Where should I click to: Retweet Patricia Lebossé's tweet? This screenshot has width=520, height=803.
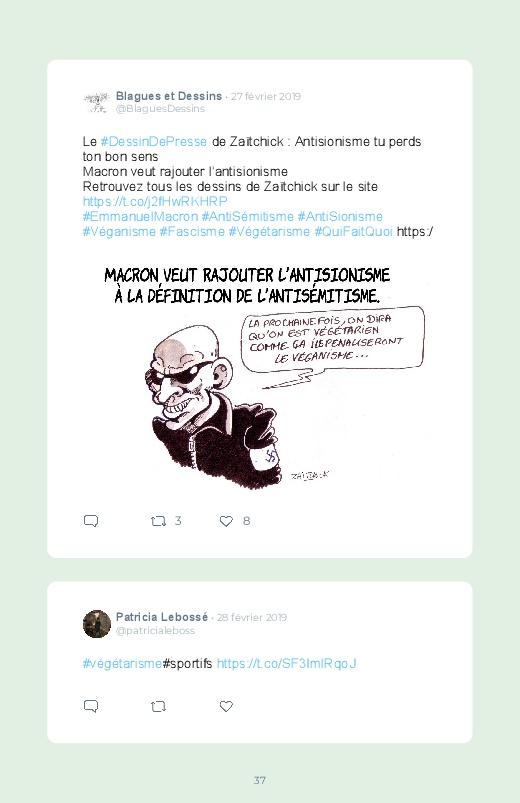click(158, 707)
